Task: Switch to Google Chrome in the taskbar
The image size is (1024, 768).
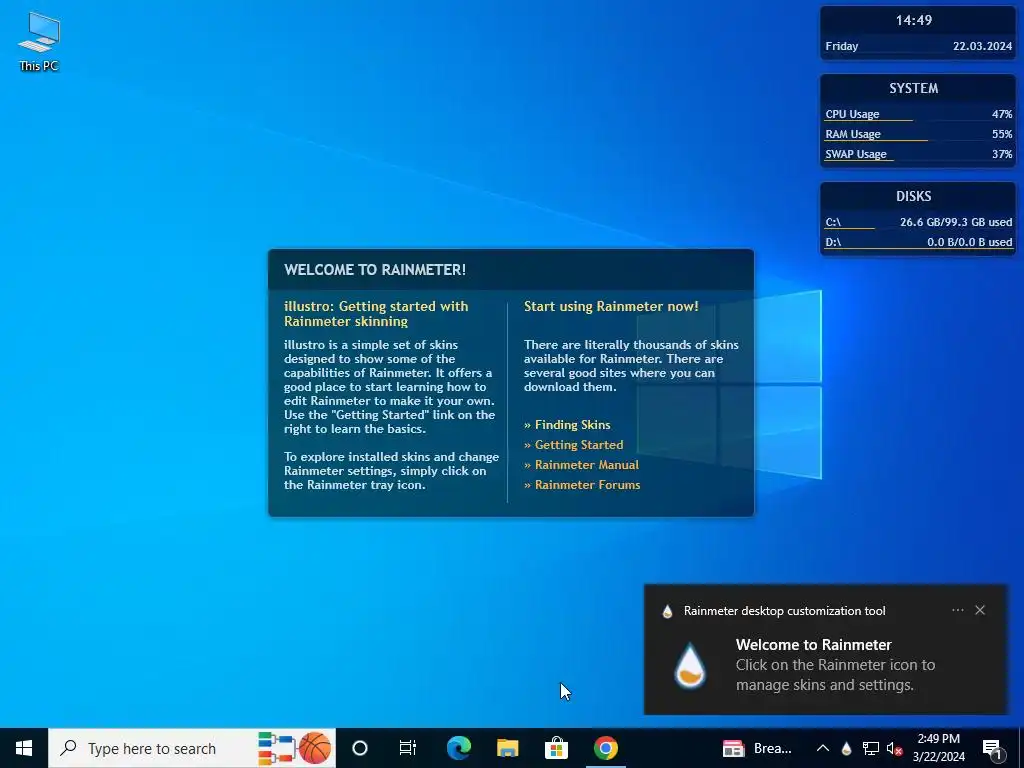Action: click(x=605, y=748)
